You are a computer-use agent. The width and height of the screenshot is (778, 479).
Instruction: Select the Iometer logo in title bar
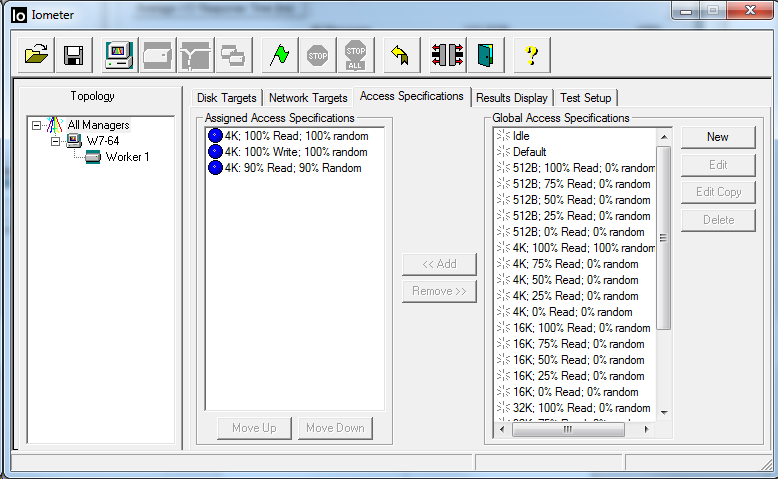tap(19, 15)
